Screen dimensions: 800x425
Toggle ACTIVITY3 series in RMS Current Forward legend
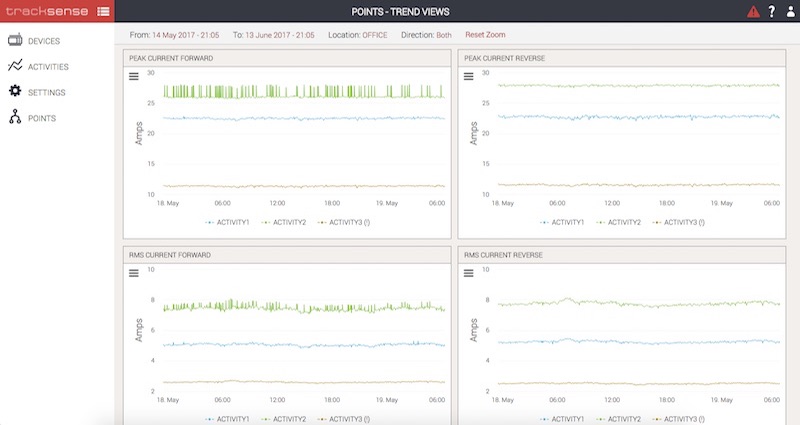(343, 419)
